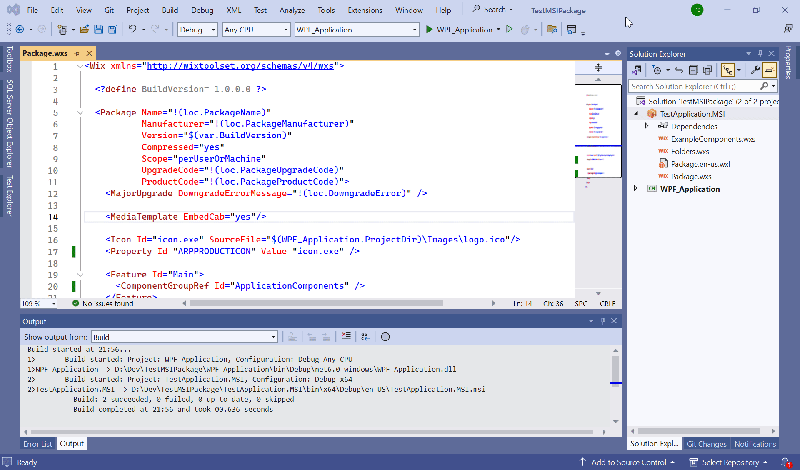Click the split editor icon above scrollbar
This screenshot has height=470, width=800.
[x=598, y=67]
